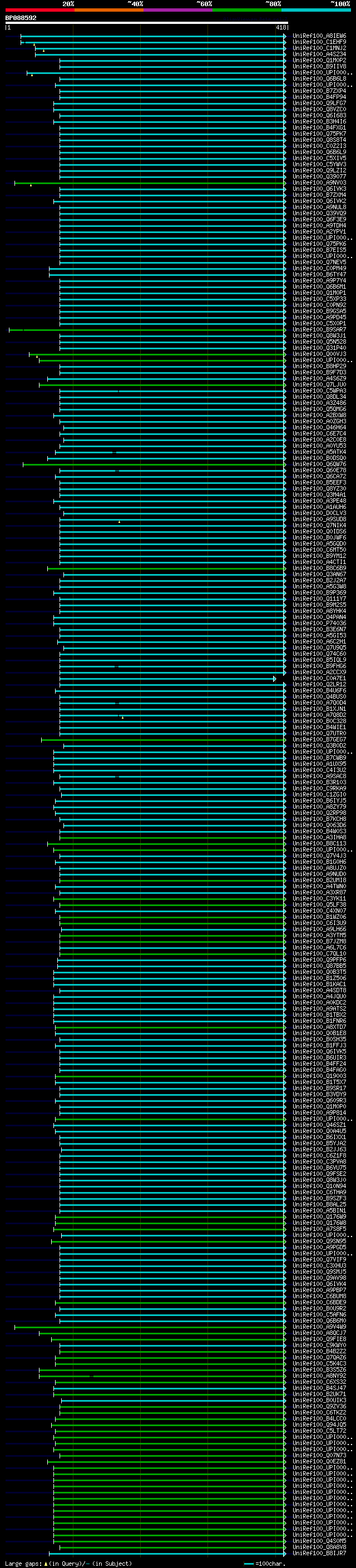Click the purple ~60% identity legend segment
Viewport: 356px width, 1568px height.
click(179, 10)
